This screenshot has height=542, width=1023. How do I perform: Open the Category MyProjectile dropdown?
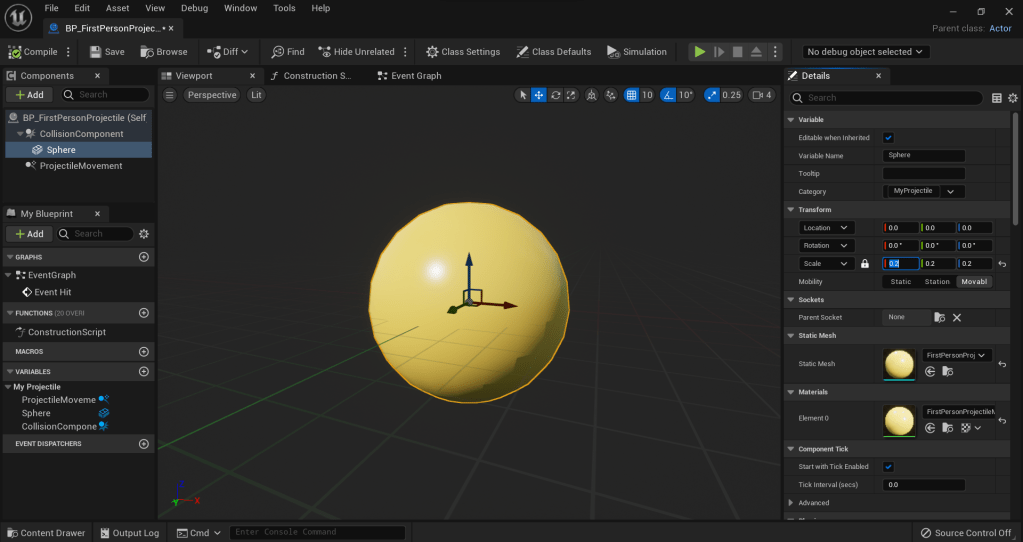[x=924, y=191]
